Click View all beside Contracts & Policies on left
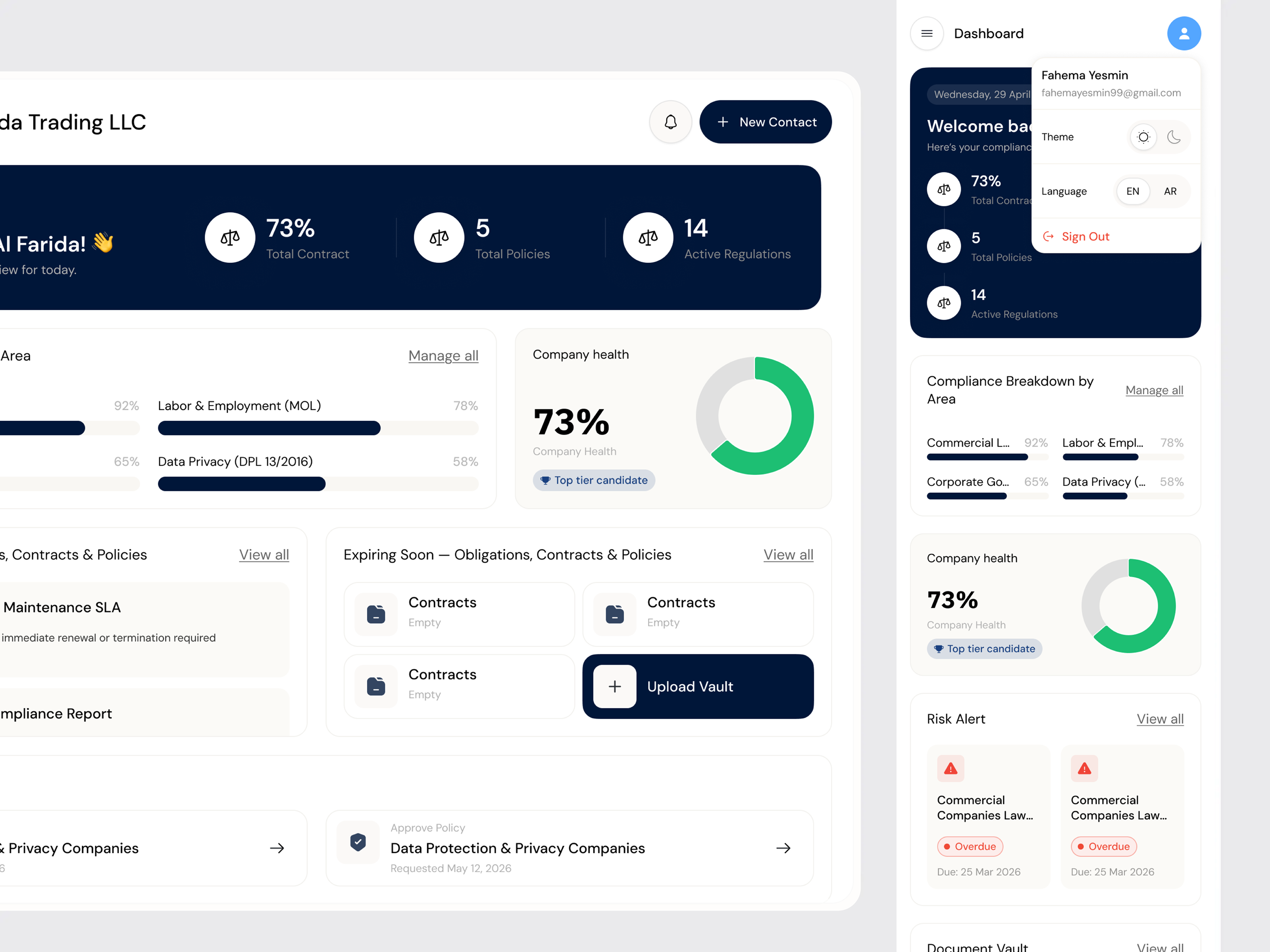The height and width of the screenshot is (952, 1270). (264, 555)
